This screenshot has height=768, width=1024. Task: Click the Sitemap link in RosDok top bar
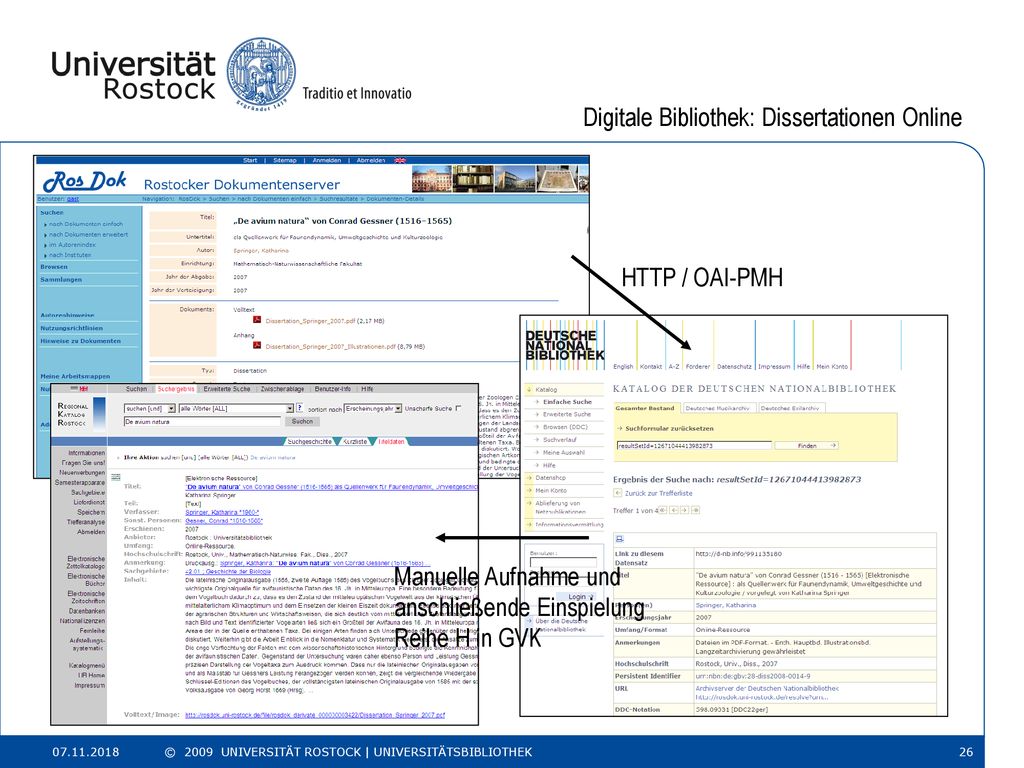click(x=285, y=160)
